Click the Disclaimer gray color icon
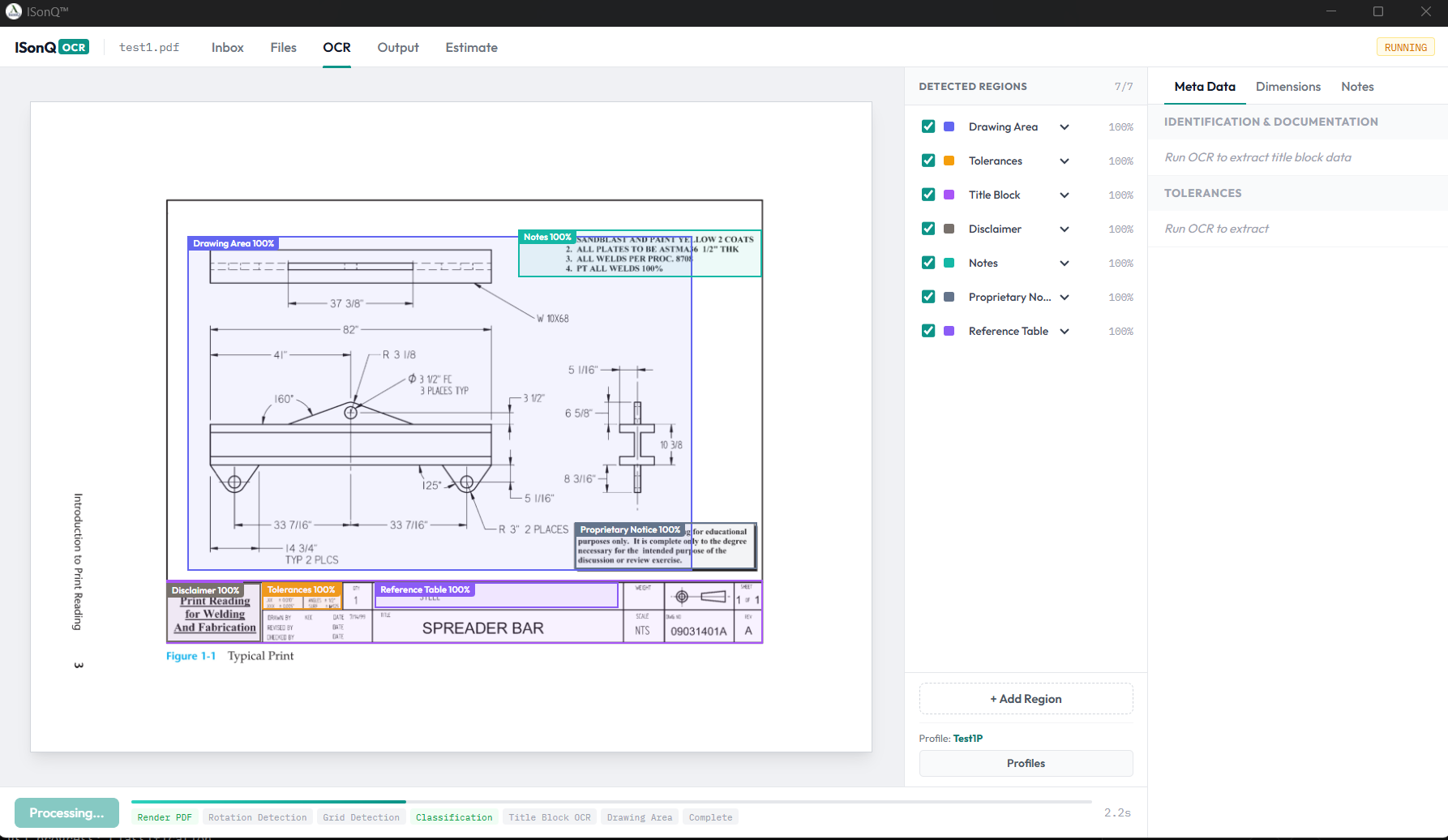The height and width of the screenshot is (840, 1448). pos(949,229)
